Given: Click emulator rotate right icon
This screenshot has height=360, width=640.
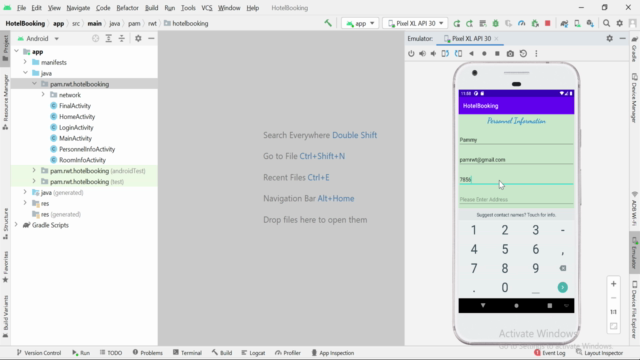Looking at the screenshot, I should pyautogui.click(x=458, y=53).
